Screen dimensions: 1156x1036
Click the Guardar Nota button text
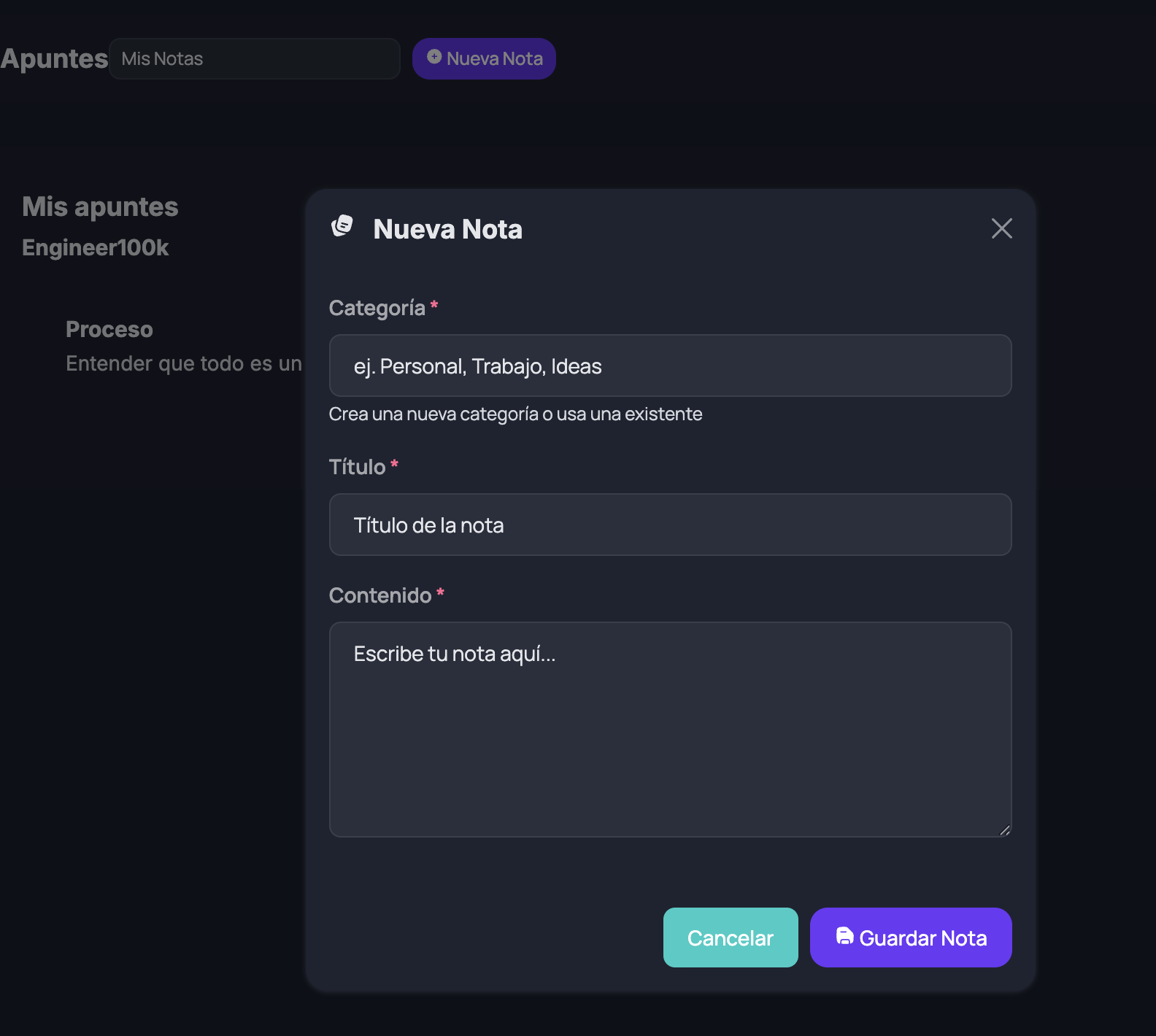(x=922, y=938)
